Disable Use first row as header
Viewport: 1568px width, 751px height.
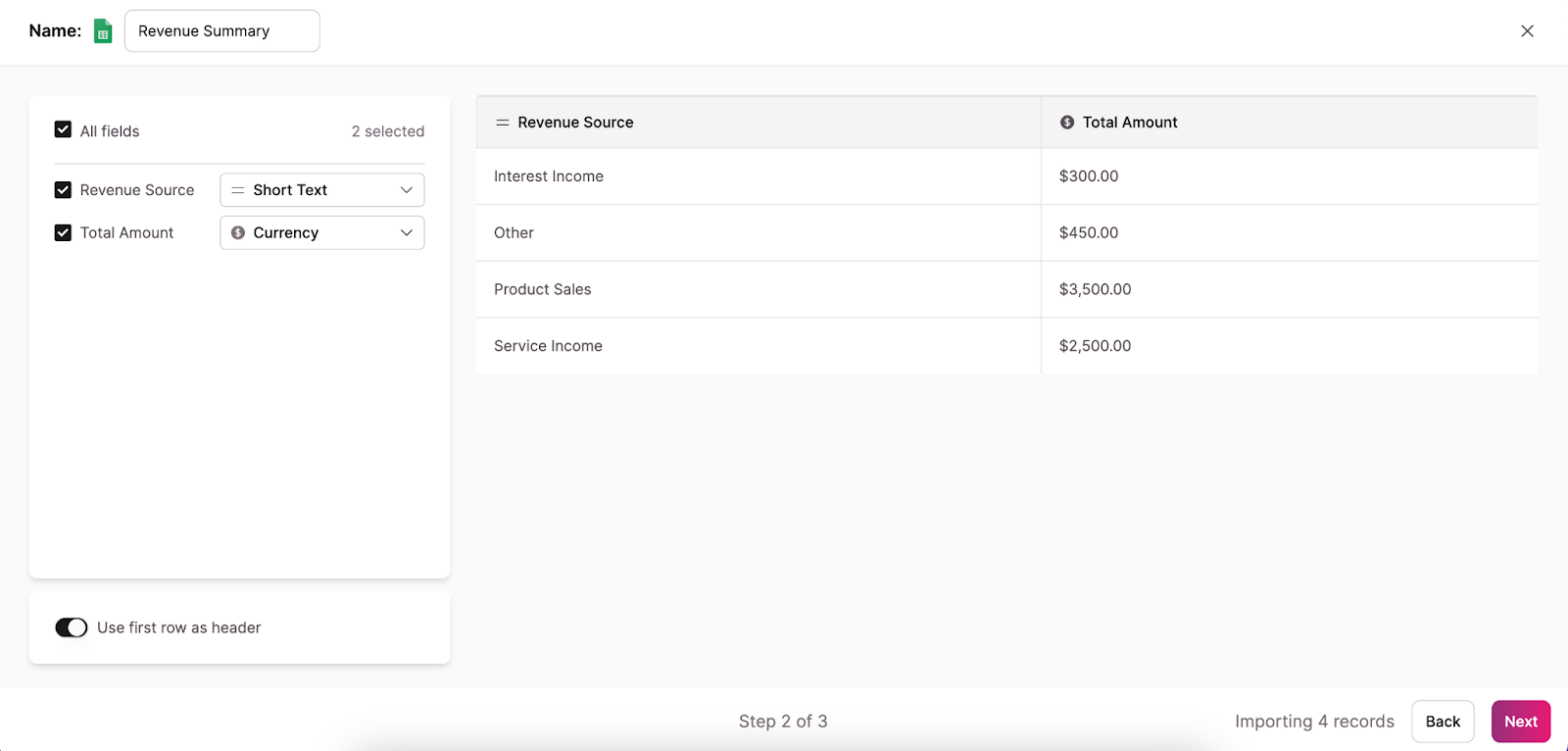(72, 627)
